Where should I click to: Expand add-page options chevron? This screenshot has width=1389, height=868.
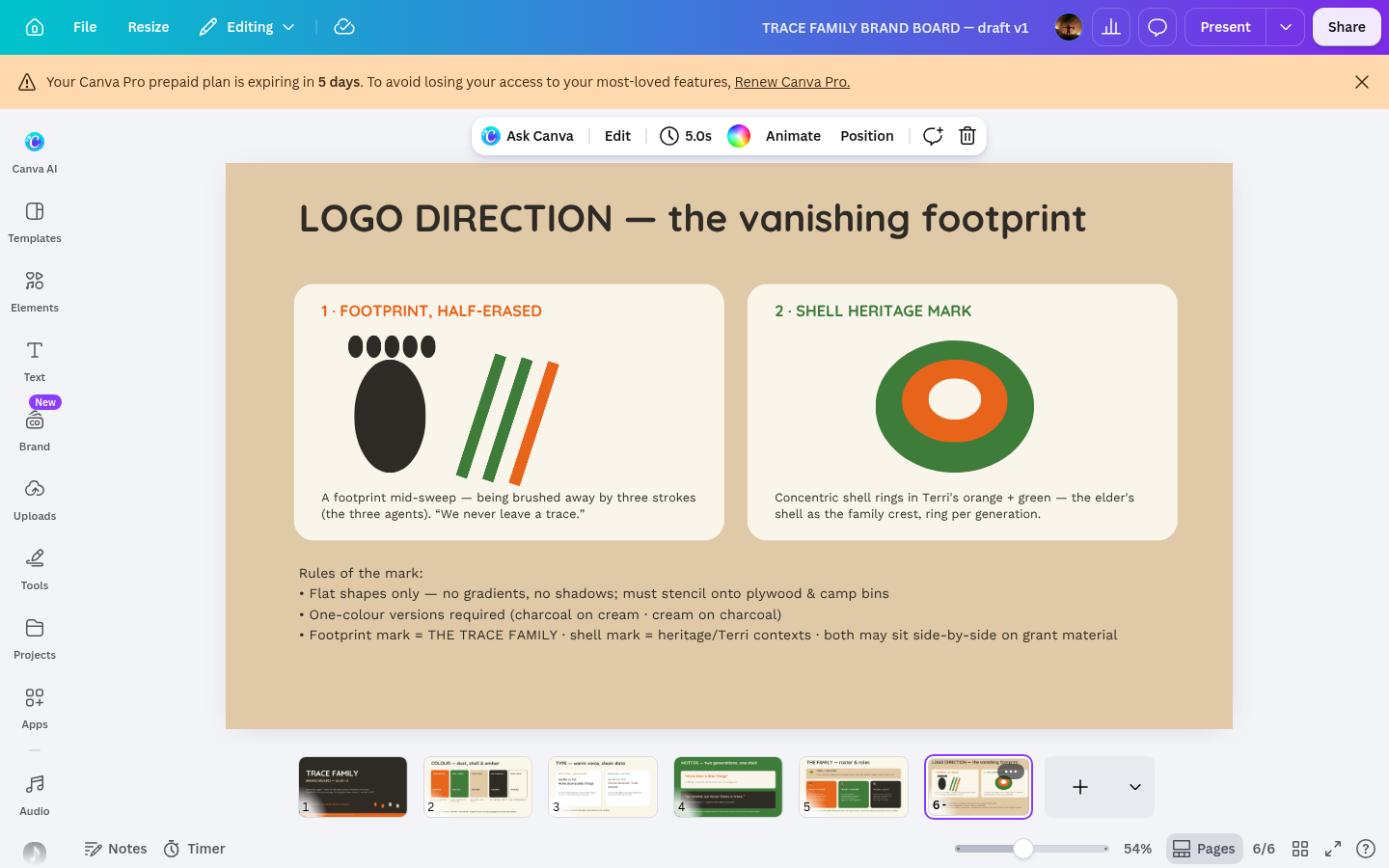pos(1135,787)
